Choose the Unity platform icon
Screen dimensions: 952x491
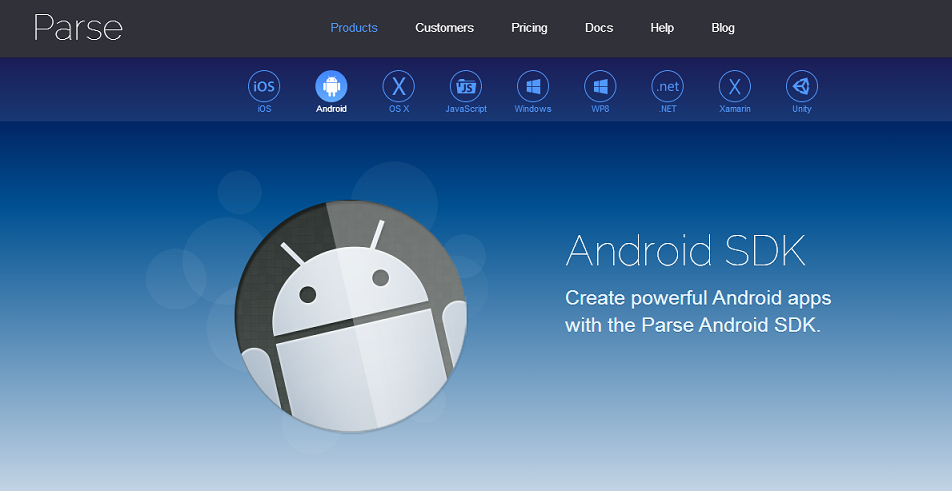pos(802,86)
